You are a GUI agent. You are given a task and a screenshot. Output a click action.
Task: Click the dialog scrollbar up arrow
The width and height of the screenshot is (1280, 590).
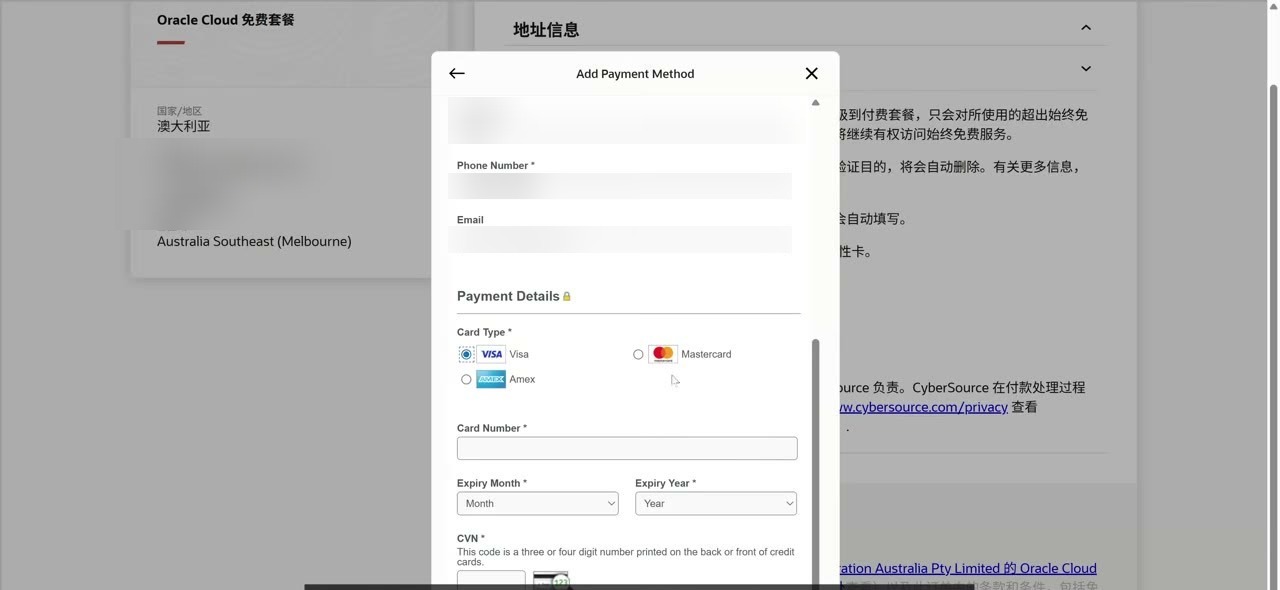pyautogui.click(x=815, y=103)
